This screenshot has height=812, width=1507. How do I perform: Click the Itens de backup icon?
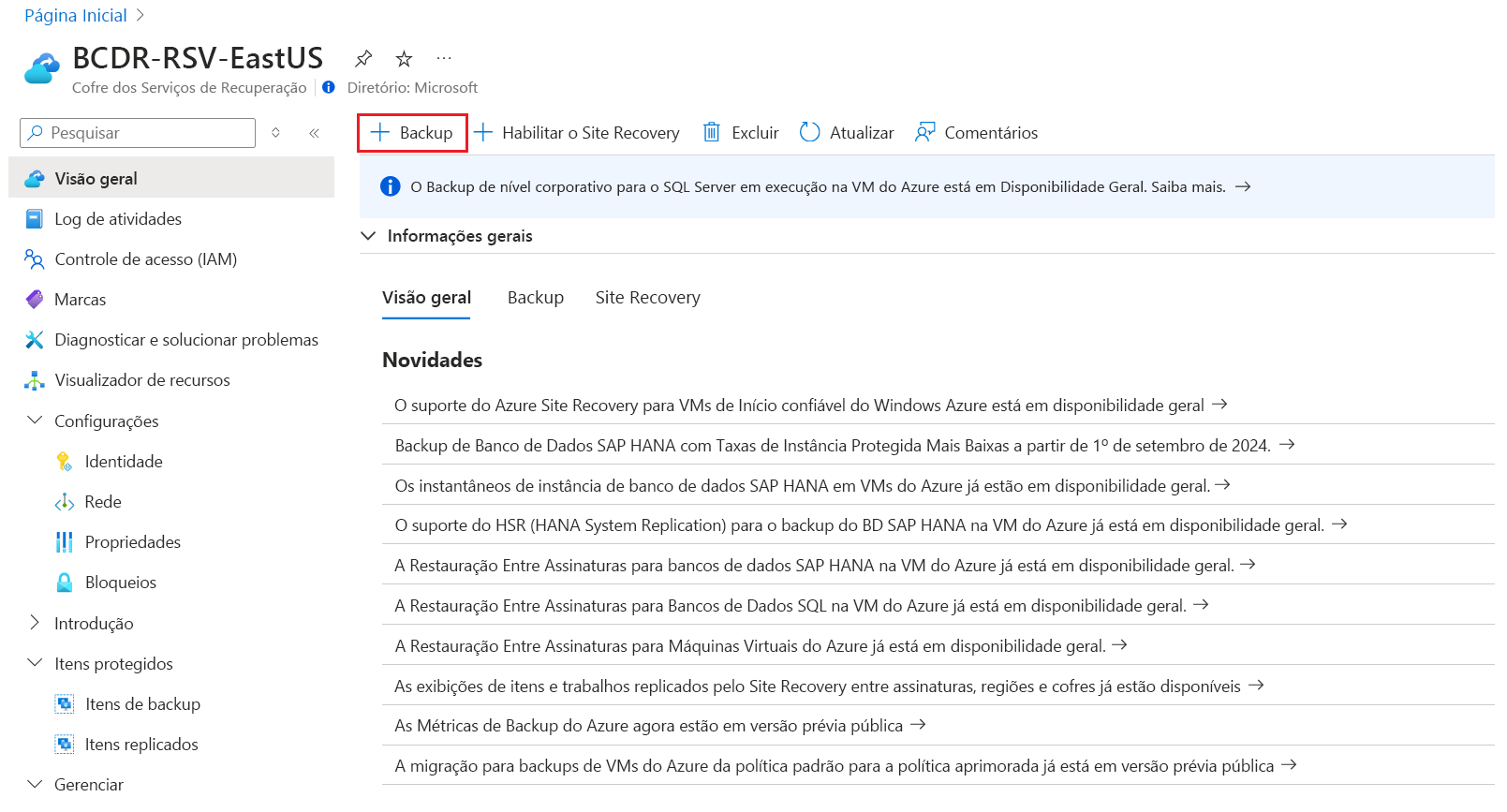[x=65, y=704]
